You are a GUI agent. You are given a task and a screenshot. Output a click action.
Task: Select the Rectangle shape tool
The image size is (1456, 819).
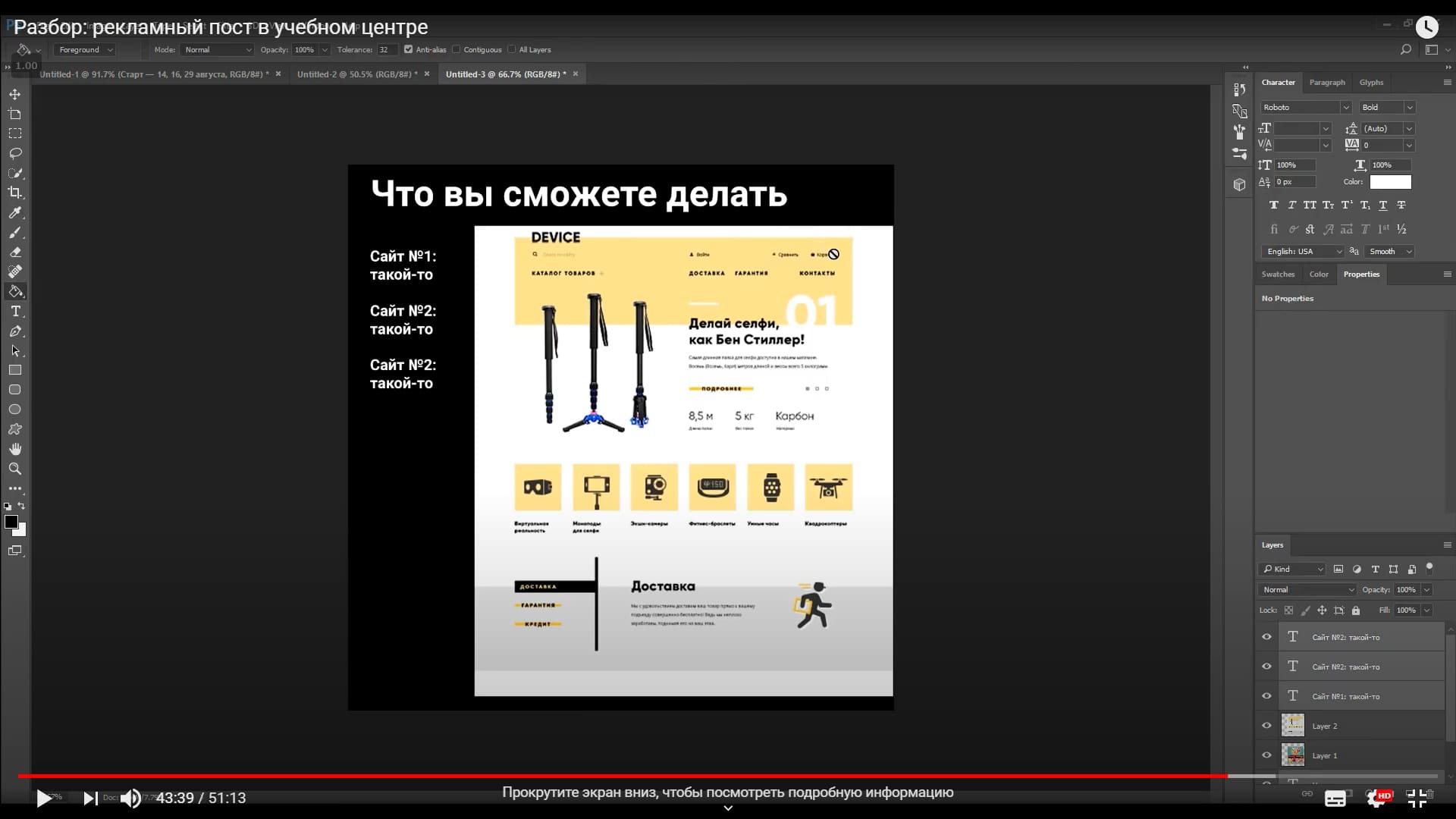(14, 370)
